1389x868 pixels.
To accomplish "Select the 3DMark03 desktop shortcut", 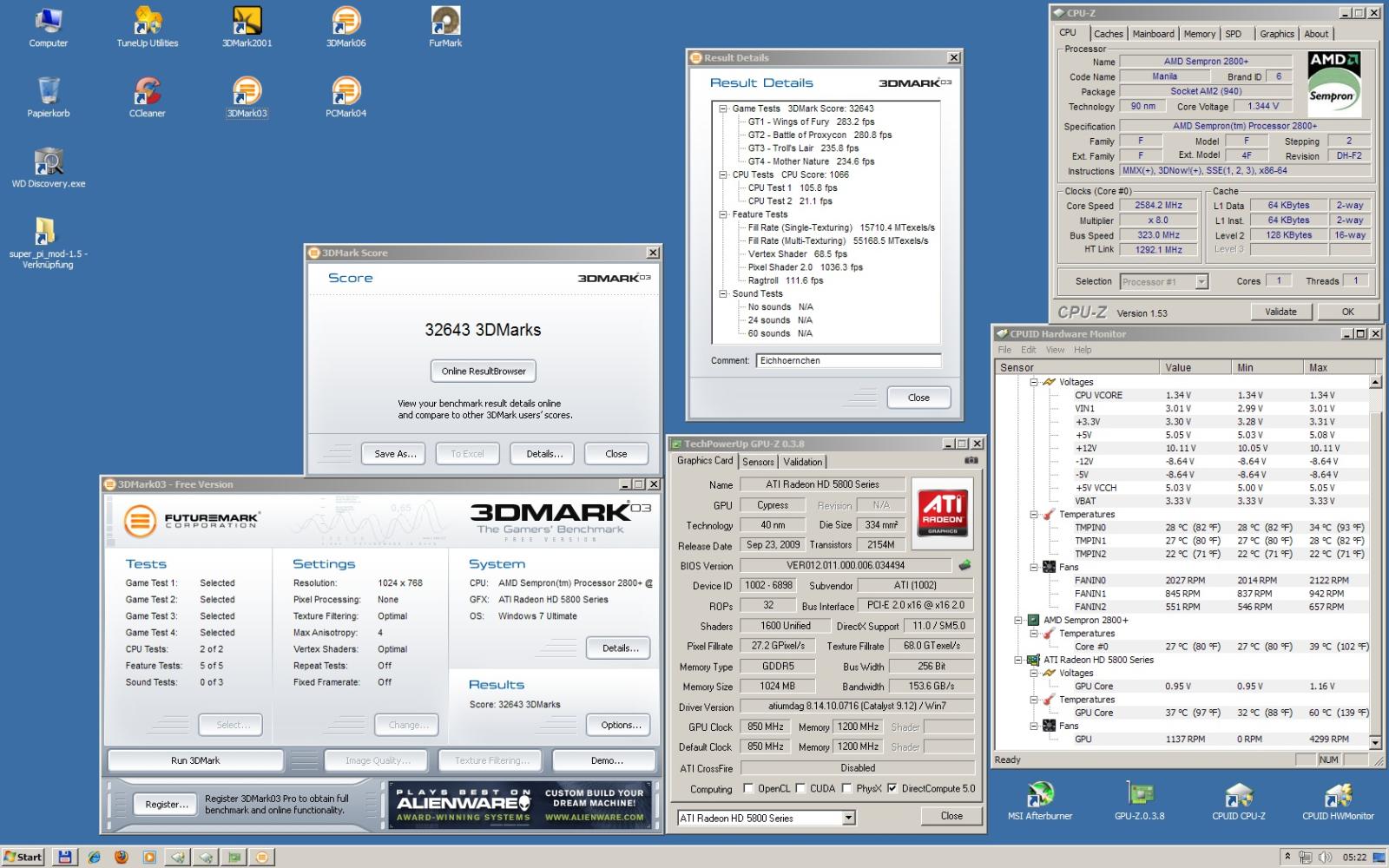I will [x=247, y=97].
